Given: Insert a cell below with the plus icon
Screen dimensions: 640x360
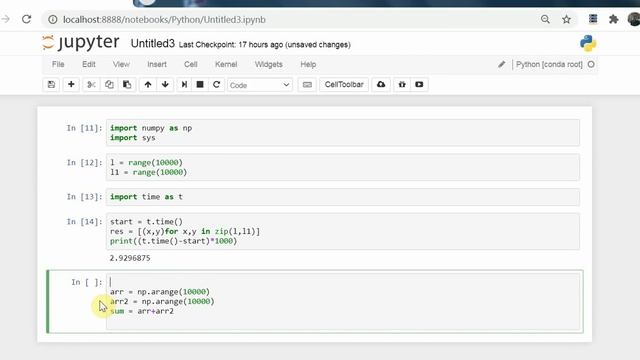Looking at the screenshot, I should pyautogui.click(x=71, y=84).
